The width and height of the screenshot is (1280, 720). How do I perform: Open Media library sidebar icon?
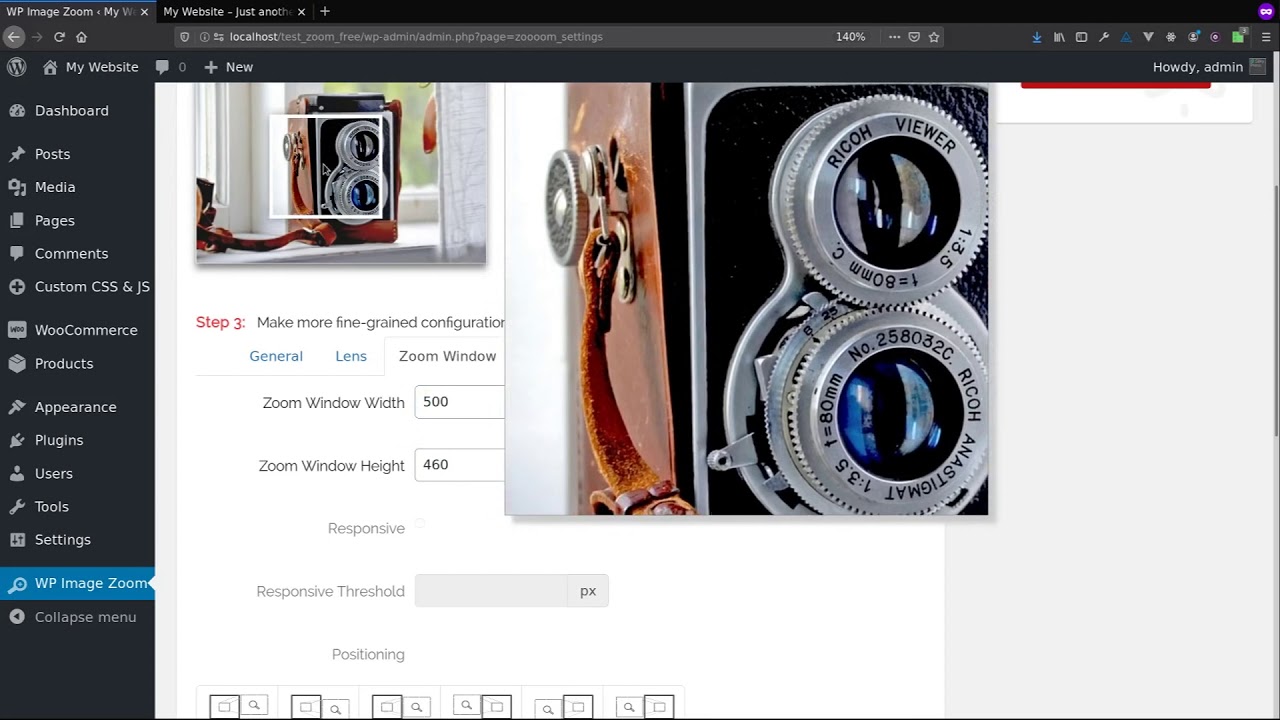click(17, 187)
